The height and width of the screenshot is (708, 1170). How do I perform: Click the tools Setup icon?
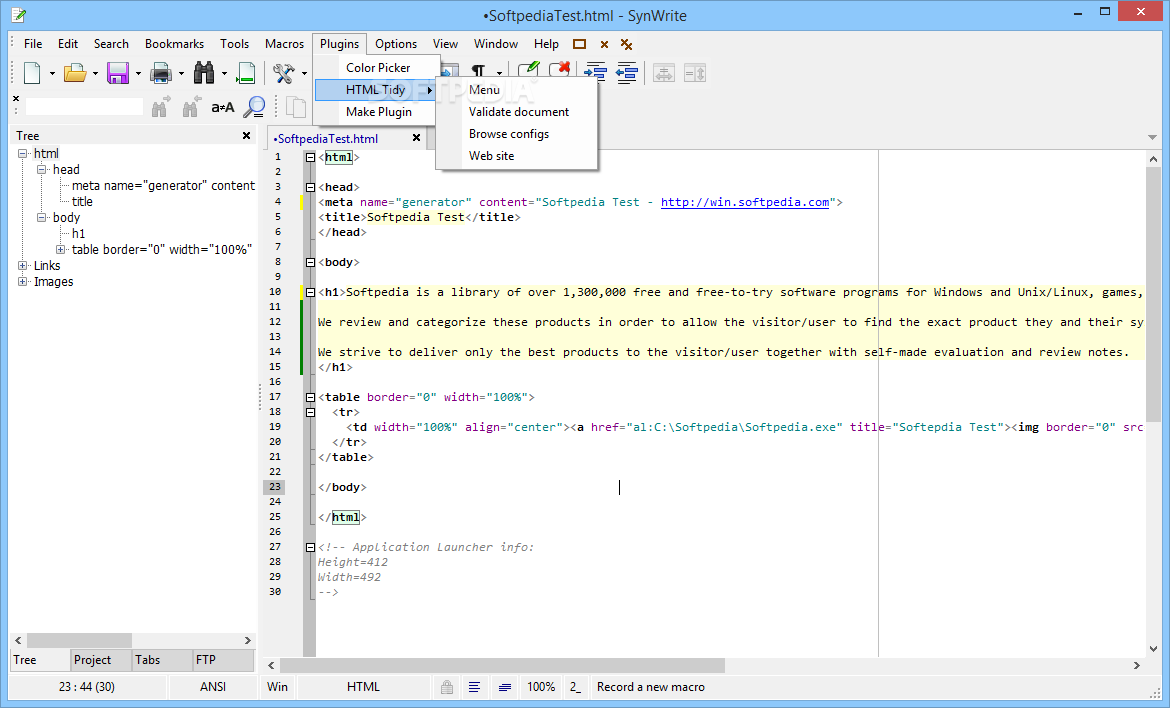pos(284,73)
